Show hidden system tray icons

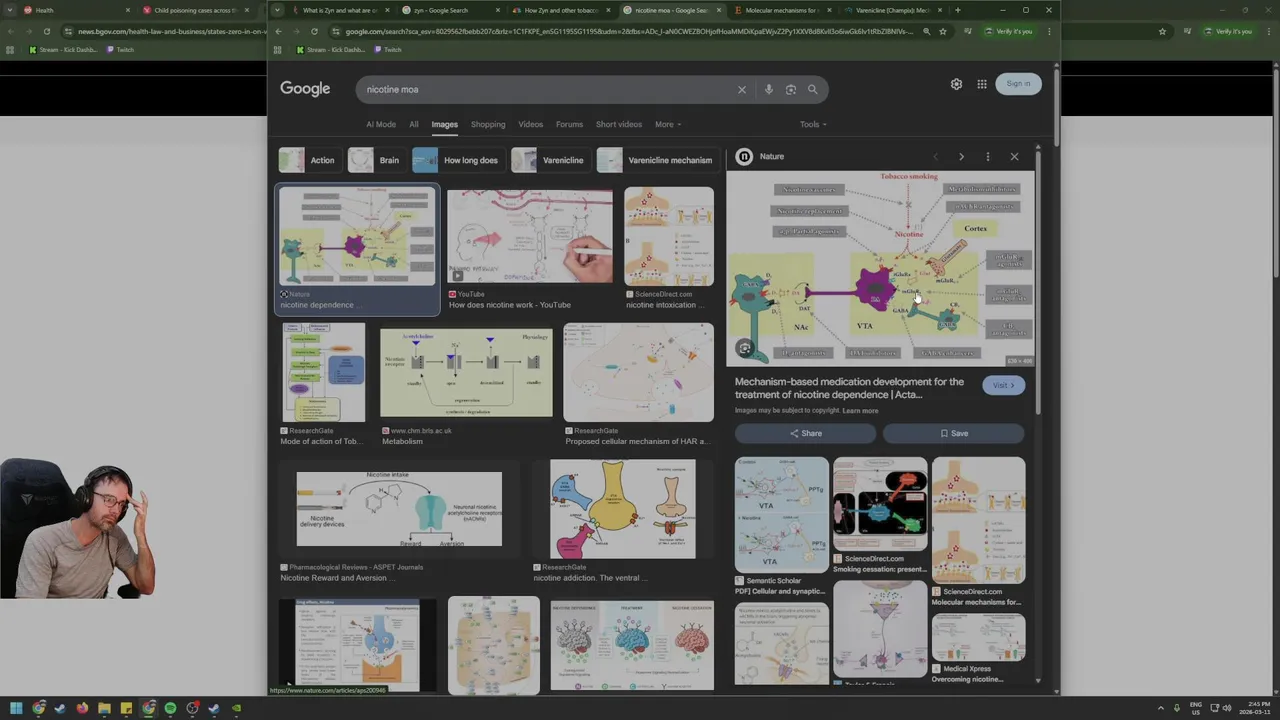click(x=1161, y=708)
